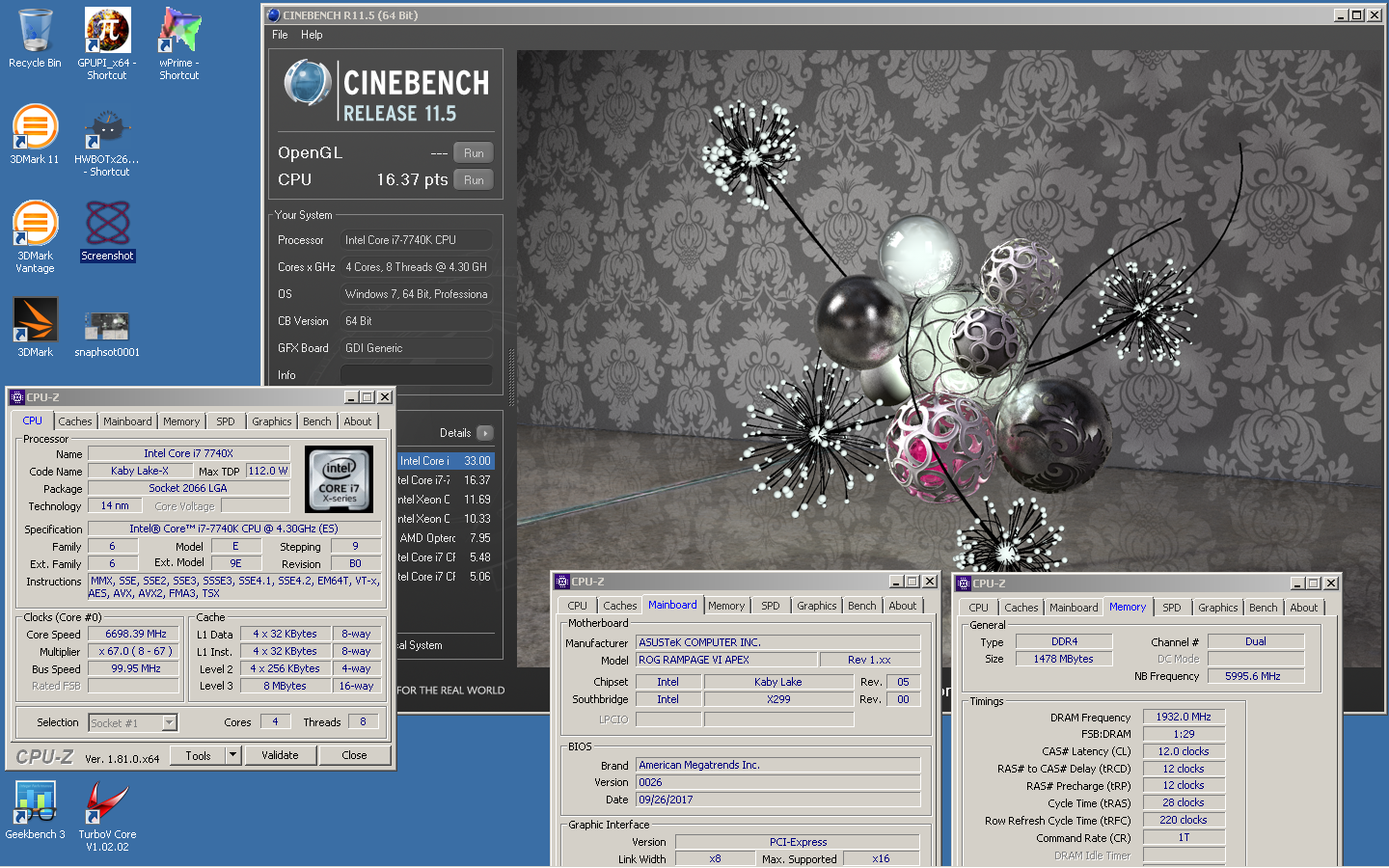Select Mainboard tab in CPU-Z Memory window
1389x868 pixels.
pos(1074,608)
